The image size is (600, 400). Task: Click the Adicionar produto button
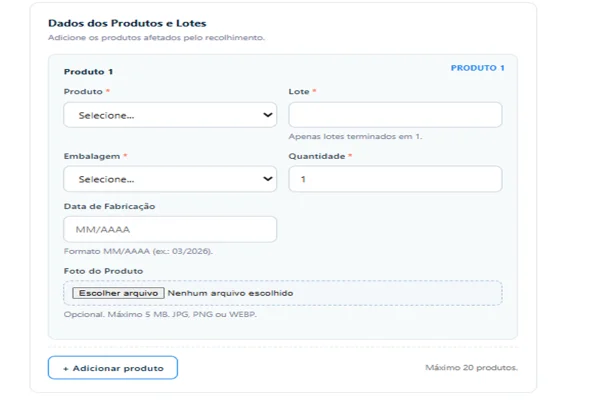113,368
